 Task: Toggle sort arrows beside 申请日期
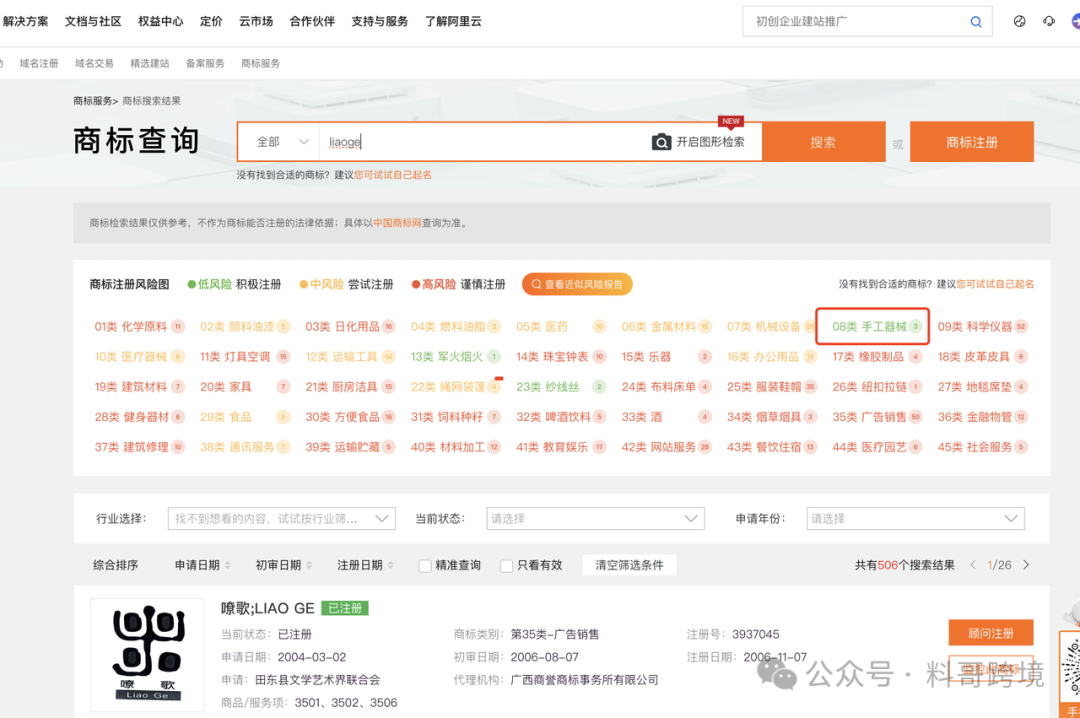click(x=227, y=565)
